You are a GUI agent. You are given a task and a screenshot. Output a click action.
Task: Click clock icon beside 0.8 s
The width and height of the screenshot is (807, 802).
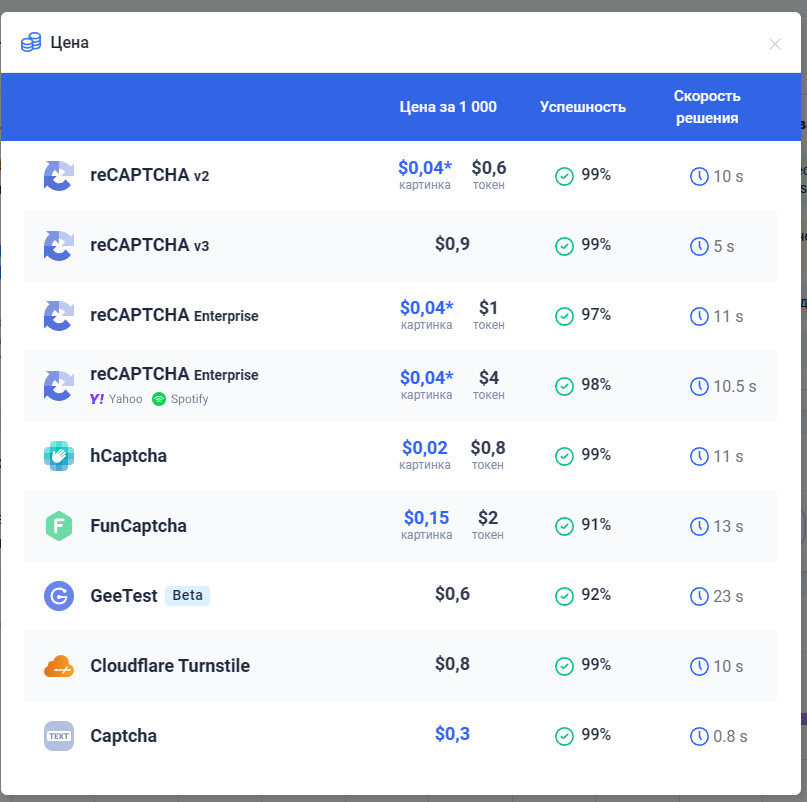coord(699,737)
